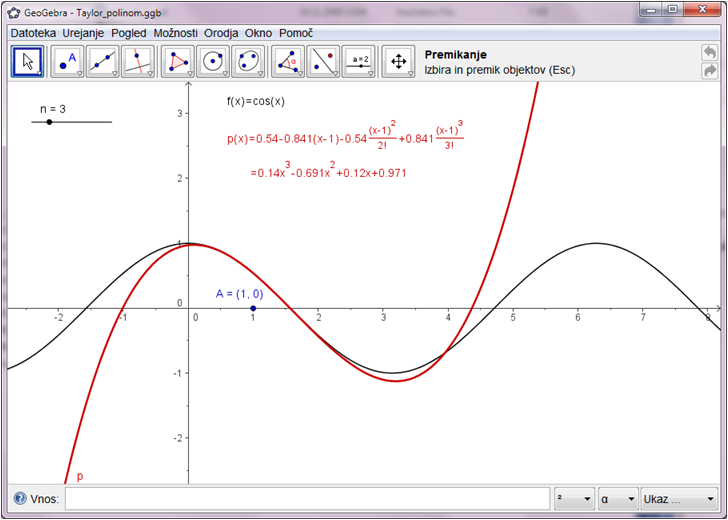The height and width of the screenshot is (520, 728).
Task: Click the Redo arrow icon
Action: (x=709, y=71)
